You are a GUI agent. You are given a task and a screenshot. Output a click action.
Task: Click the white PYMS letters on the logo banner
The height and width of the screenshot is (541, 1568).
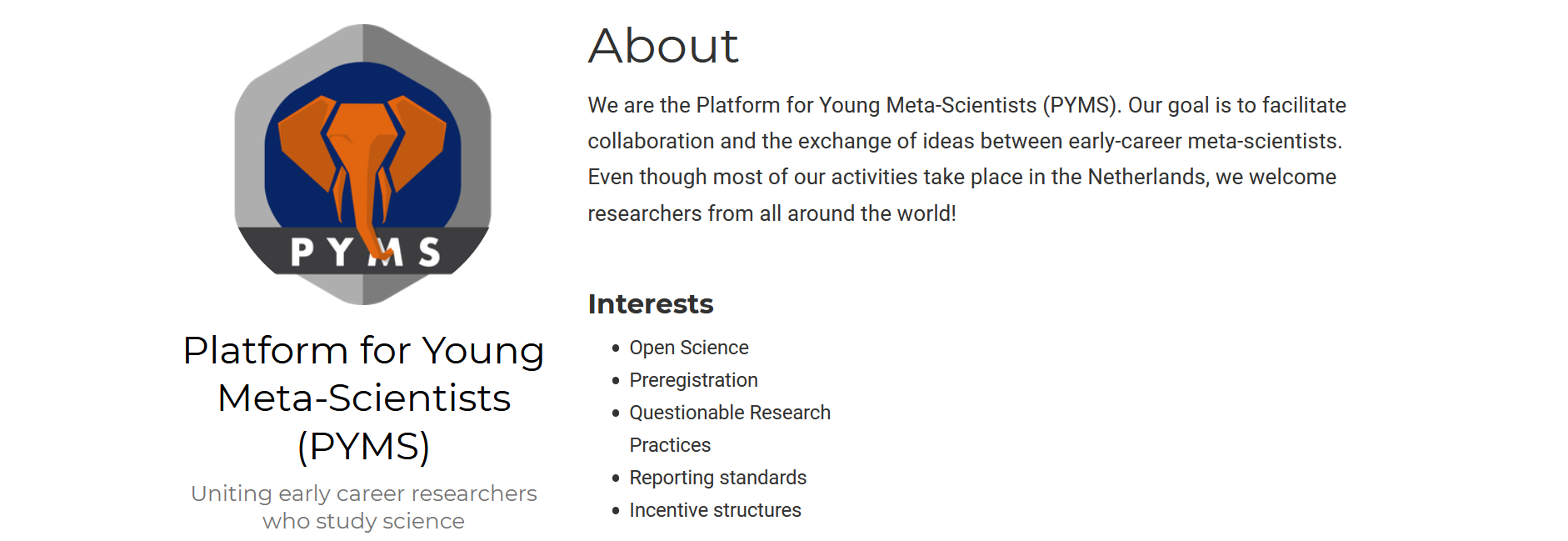[364, 251]
